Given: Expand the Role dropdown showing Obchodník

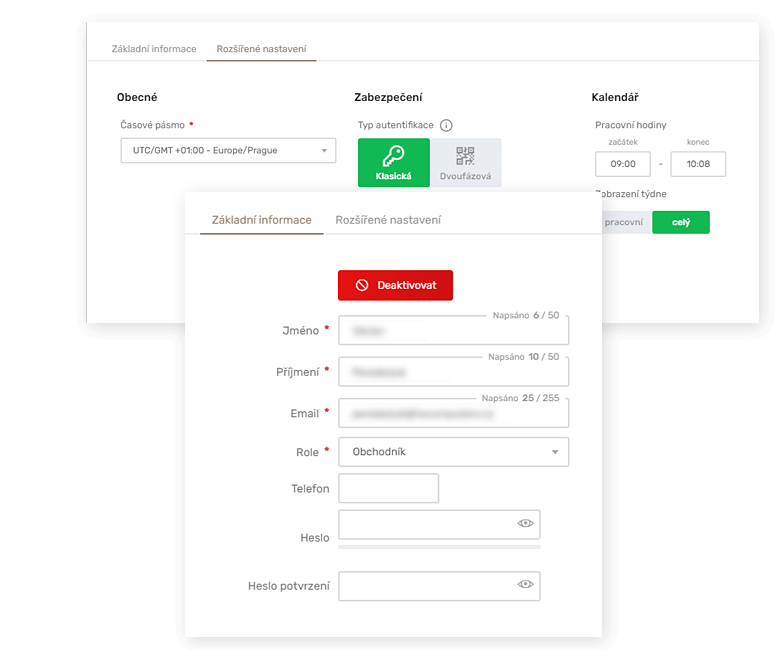Looking at the screenshot, I should 453,452.
